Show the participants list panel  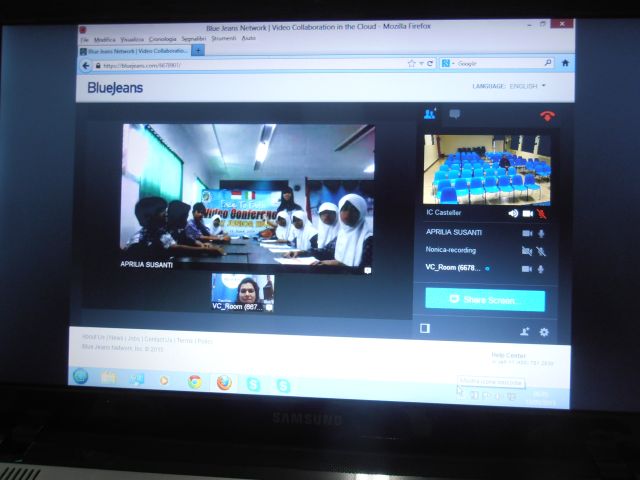430,114
